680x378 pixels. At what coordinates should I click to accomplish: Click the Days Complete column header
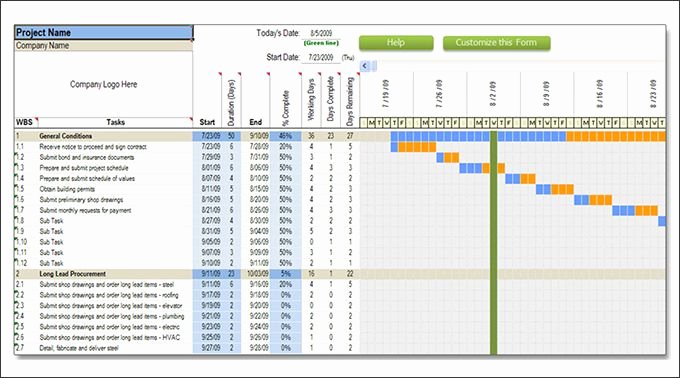pos(330,99)
